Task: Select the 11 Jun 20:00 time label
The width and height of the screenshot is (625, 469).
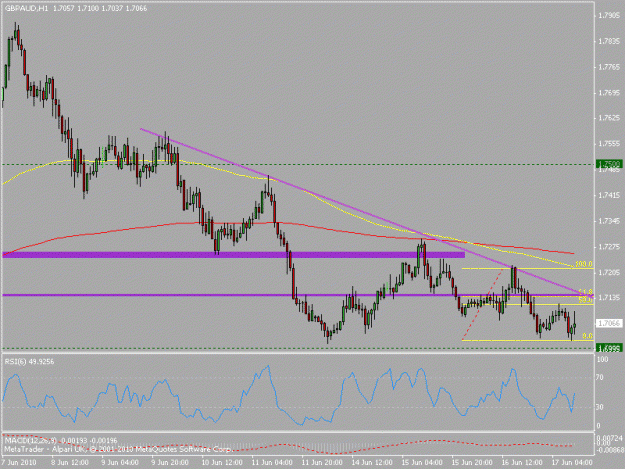Action: (x=322, y=463)
